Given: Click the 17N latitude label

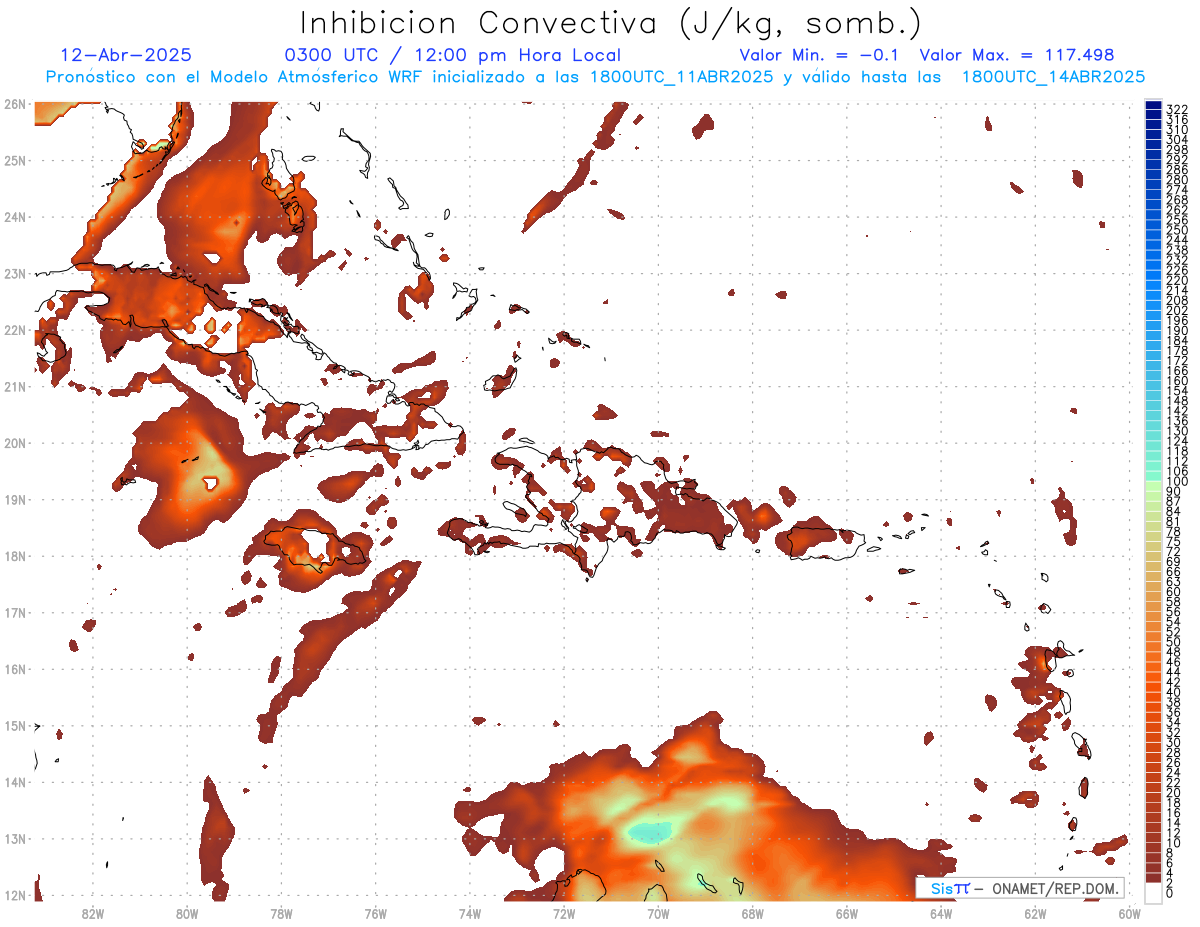Looking at the screenshot, I should (14, 612).
